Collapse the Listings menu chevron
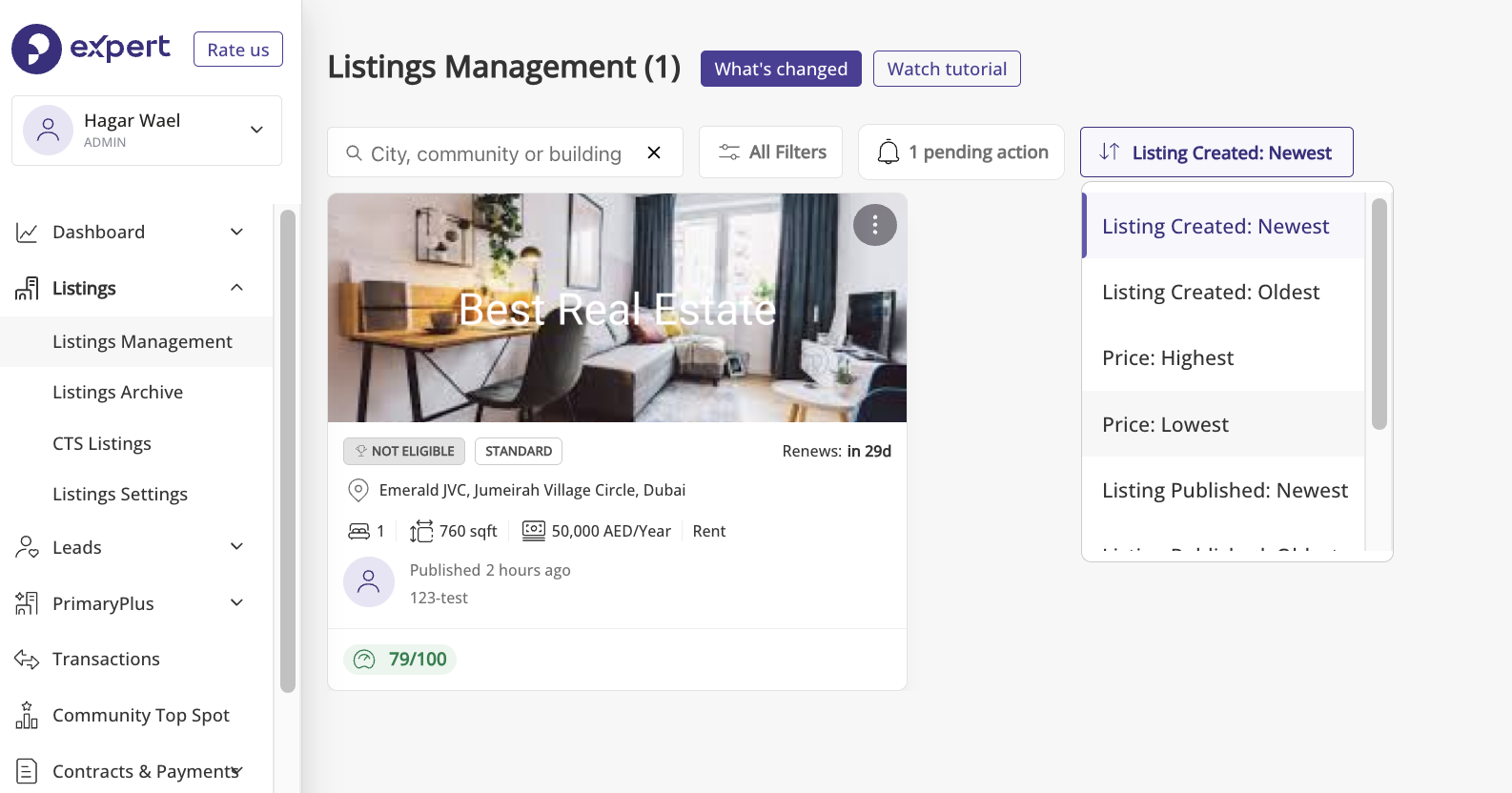 pyautogui.click(x=236, y=288)
